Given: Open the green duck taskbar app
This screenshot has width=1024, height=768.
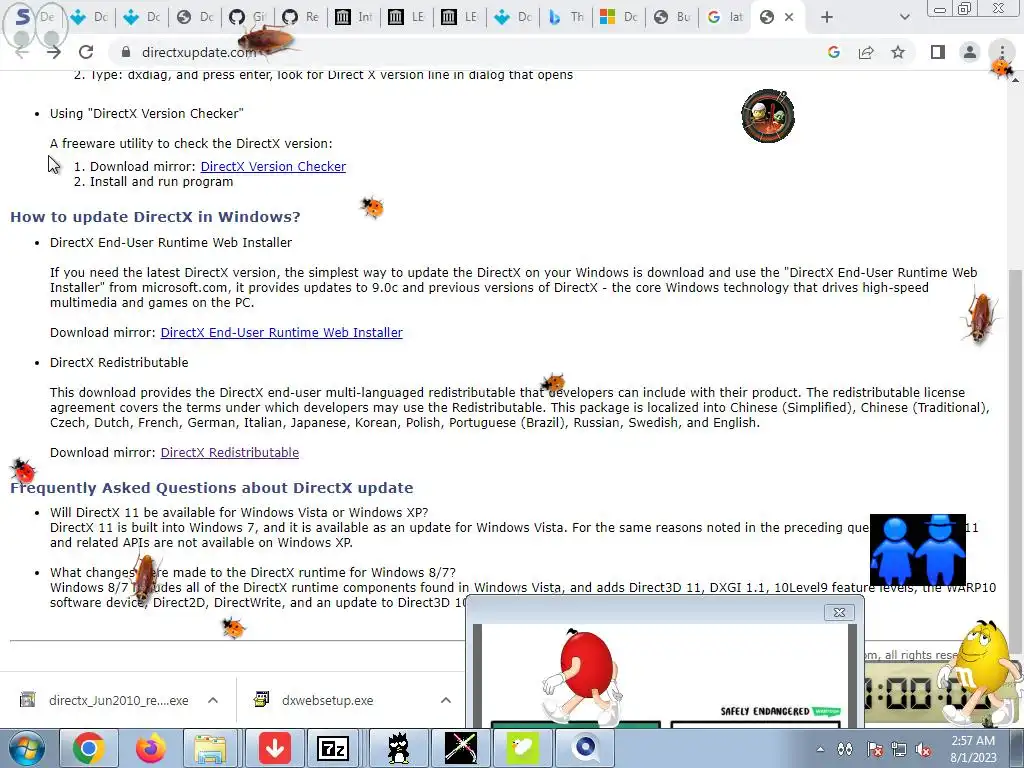Looking at the screenshot, I should [x=522, y=748].
